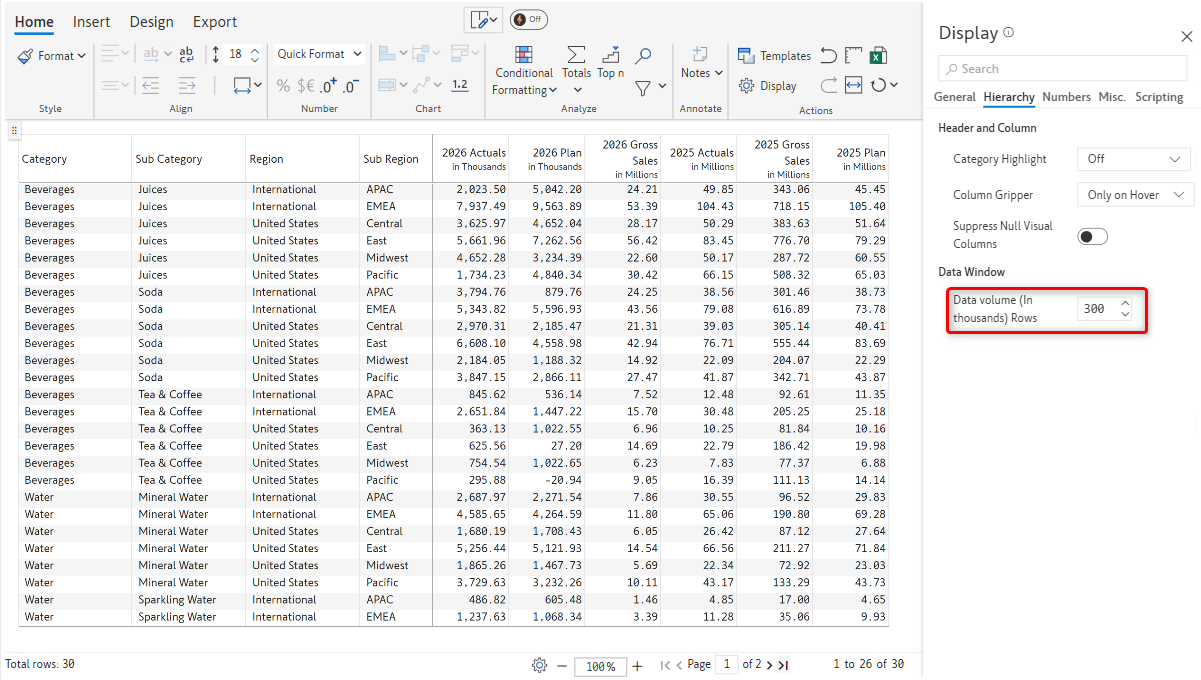Open the Category Highlight dropdown
This screenshot has width=1201, height=680.
(x=1133, y=159)
